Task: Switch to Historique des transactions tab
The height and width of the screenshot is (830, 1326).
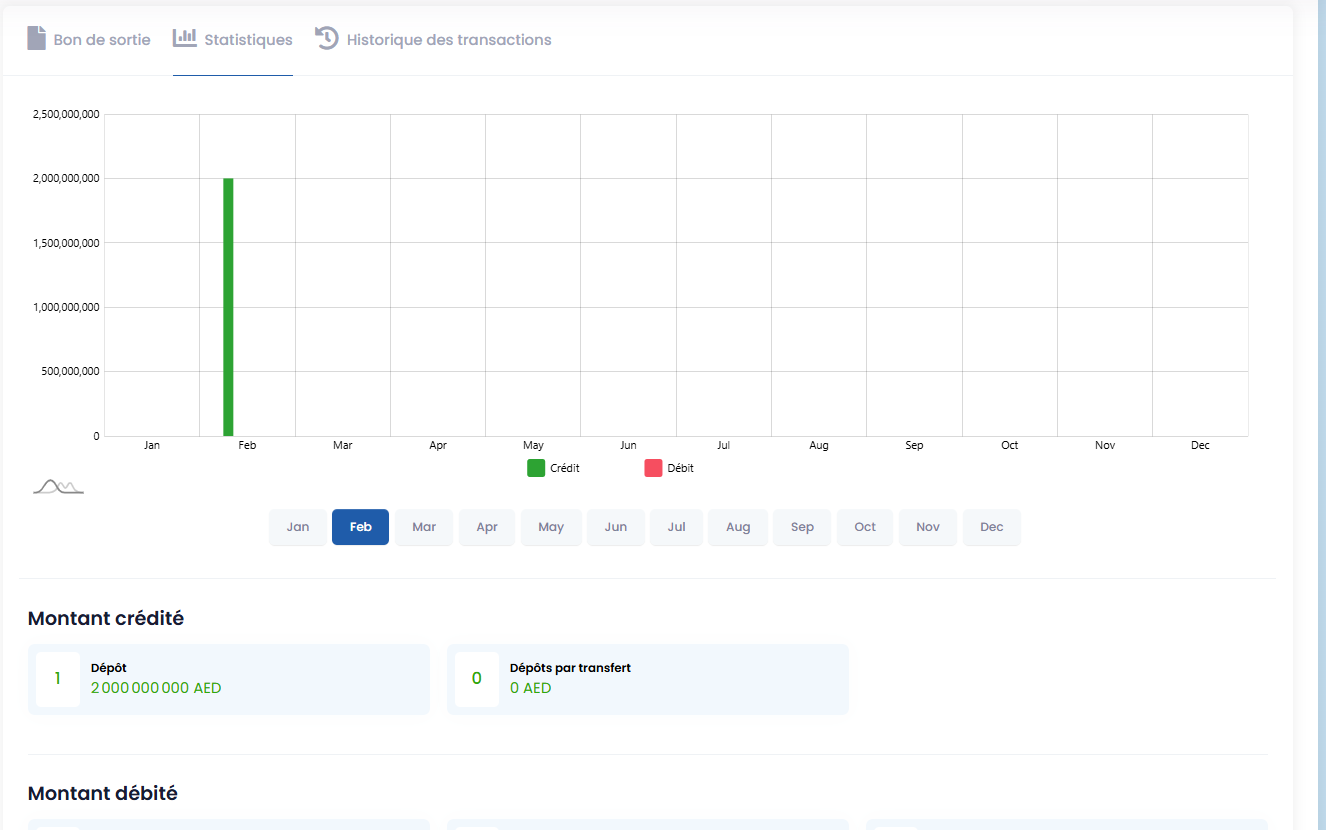Action: [448, 40]
